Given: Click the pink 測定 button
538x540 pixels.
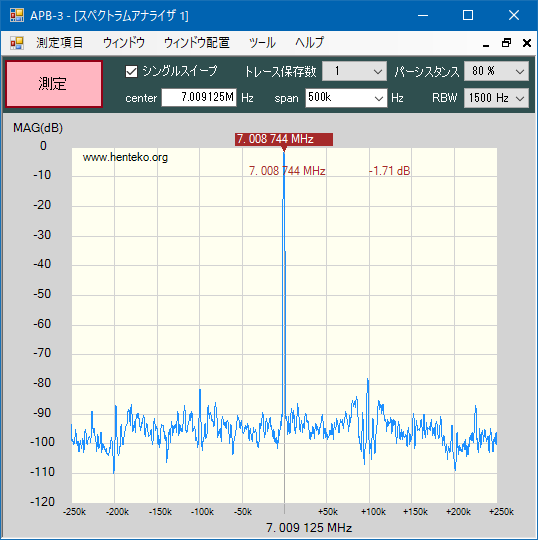Looking at the screenshot, I should click(54, 84).
